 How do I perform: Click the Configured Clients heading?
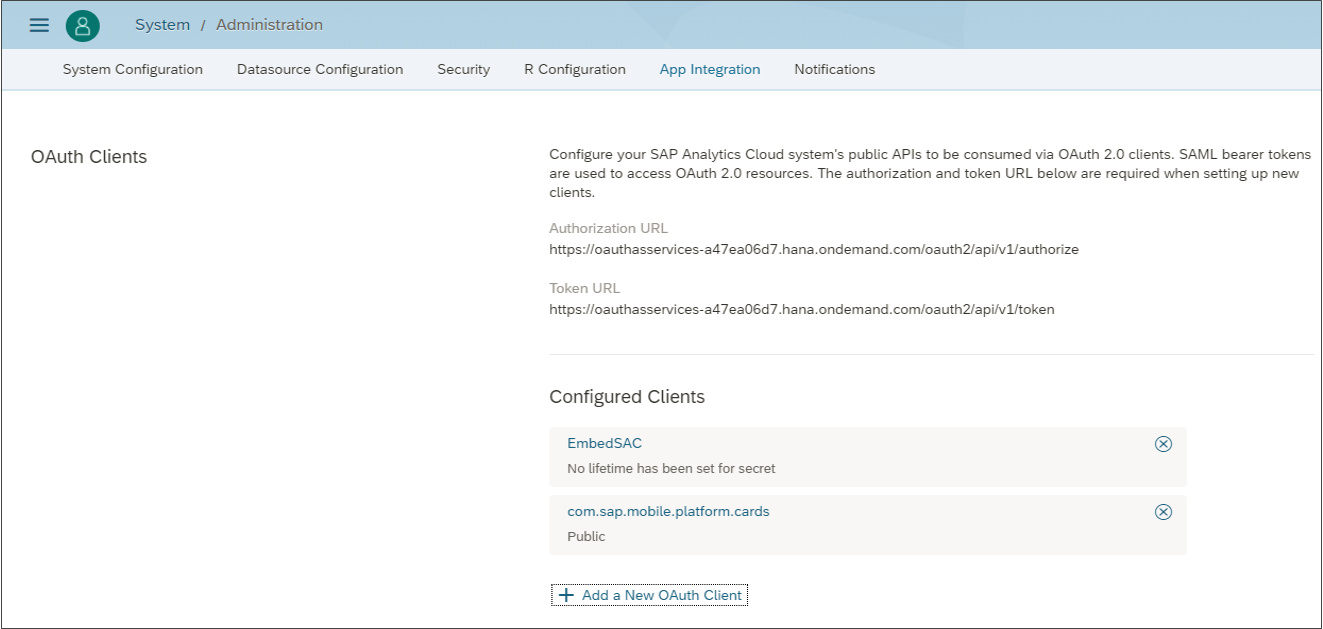point(627,397)
